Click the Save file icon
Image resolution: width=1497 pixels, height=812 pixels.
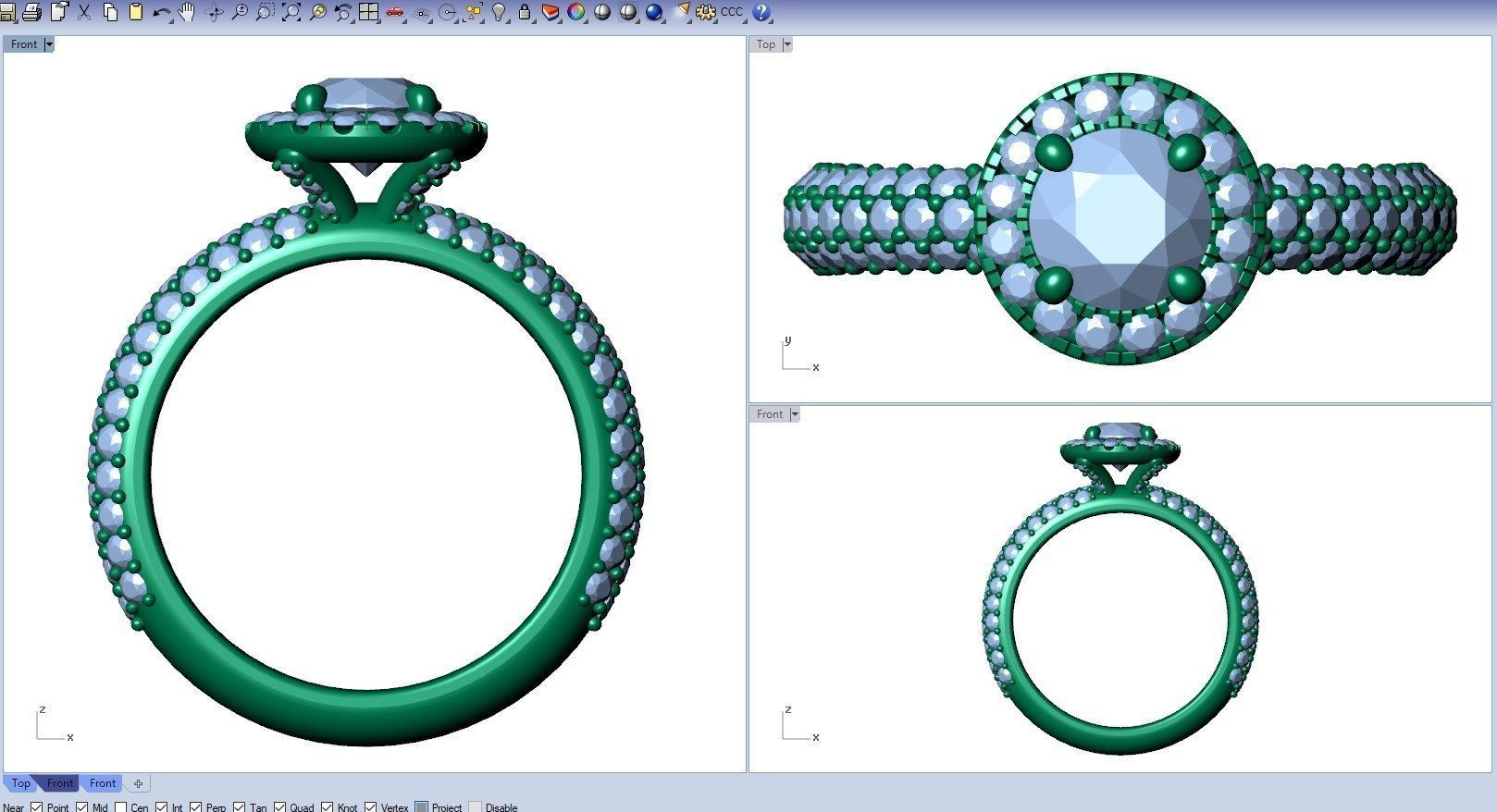coord(6,12)
